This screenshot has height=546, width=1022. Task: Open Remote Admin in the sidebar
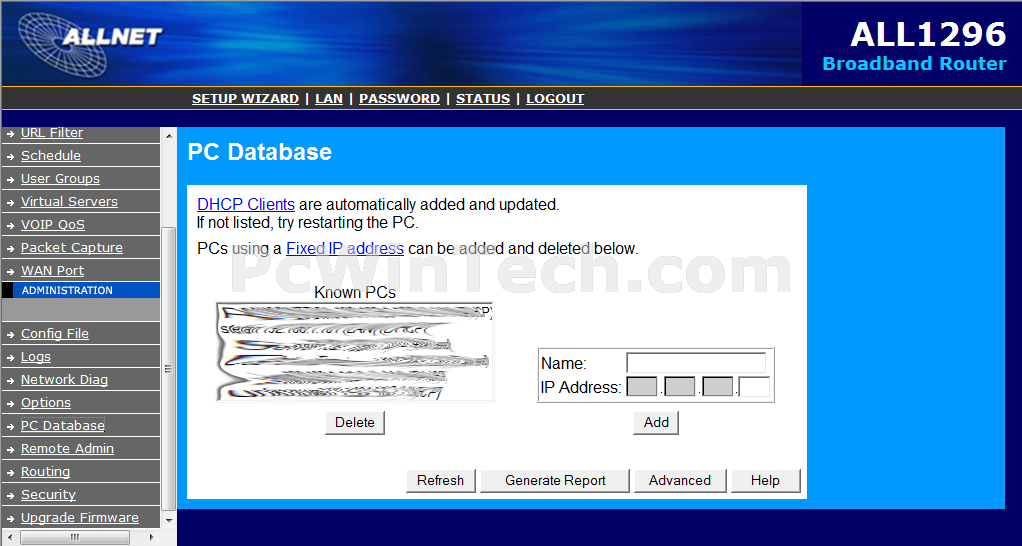[67, 449]
